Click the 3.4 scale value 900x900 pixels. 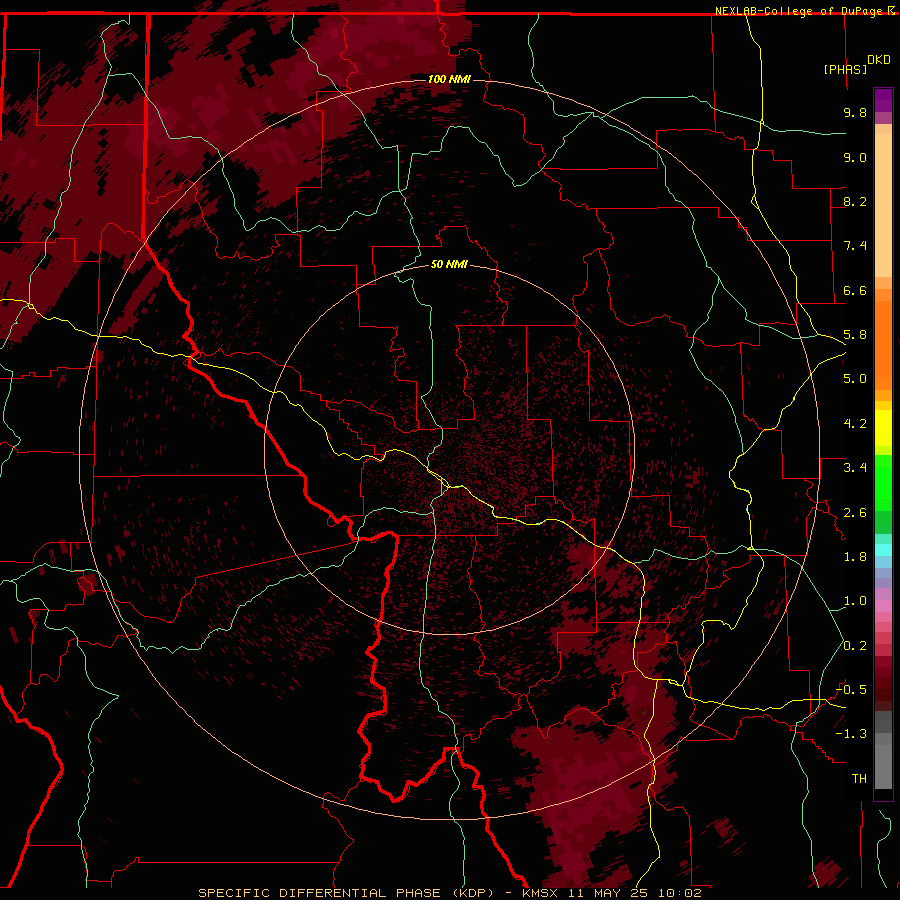tap(855, 468)
